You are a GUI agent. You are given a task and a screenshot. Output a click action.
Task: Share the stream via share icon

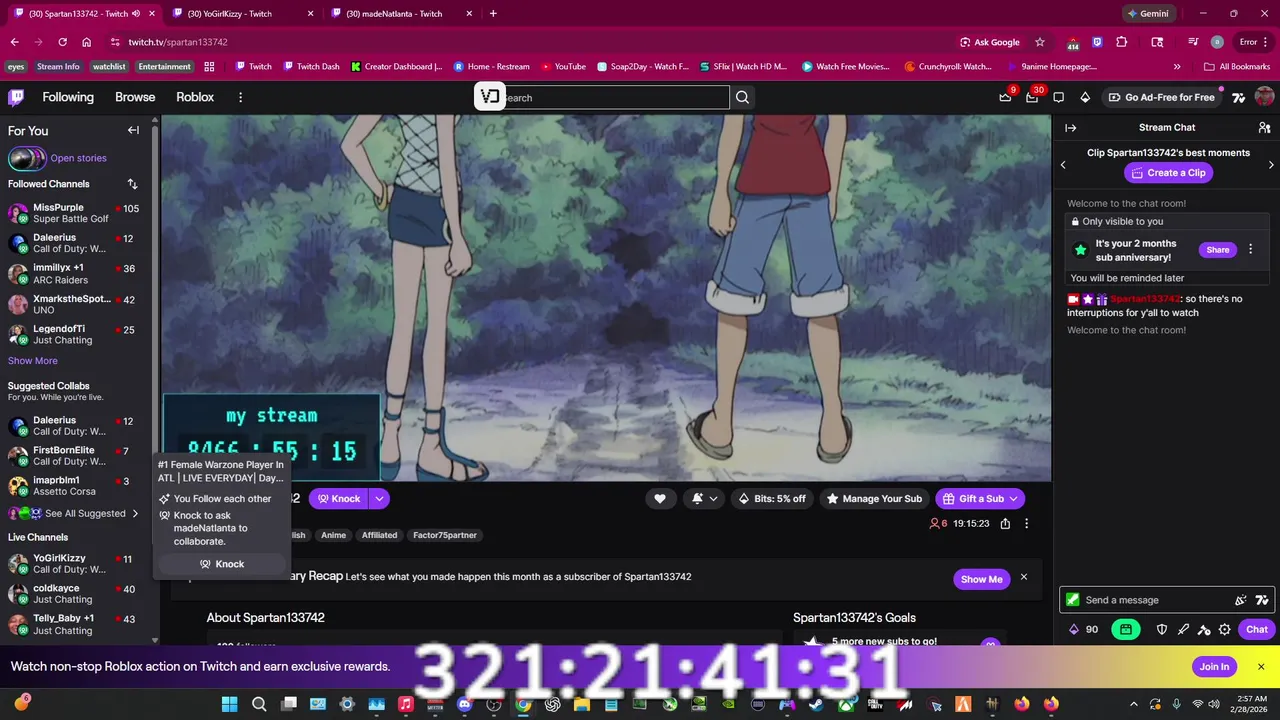[1005, 523]
